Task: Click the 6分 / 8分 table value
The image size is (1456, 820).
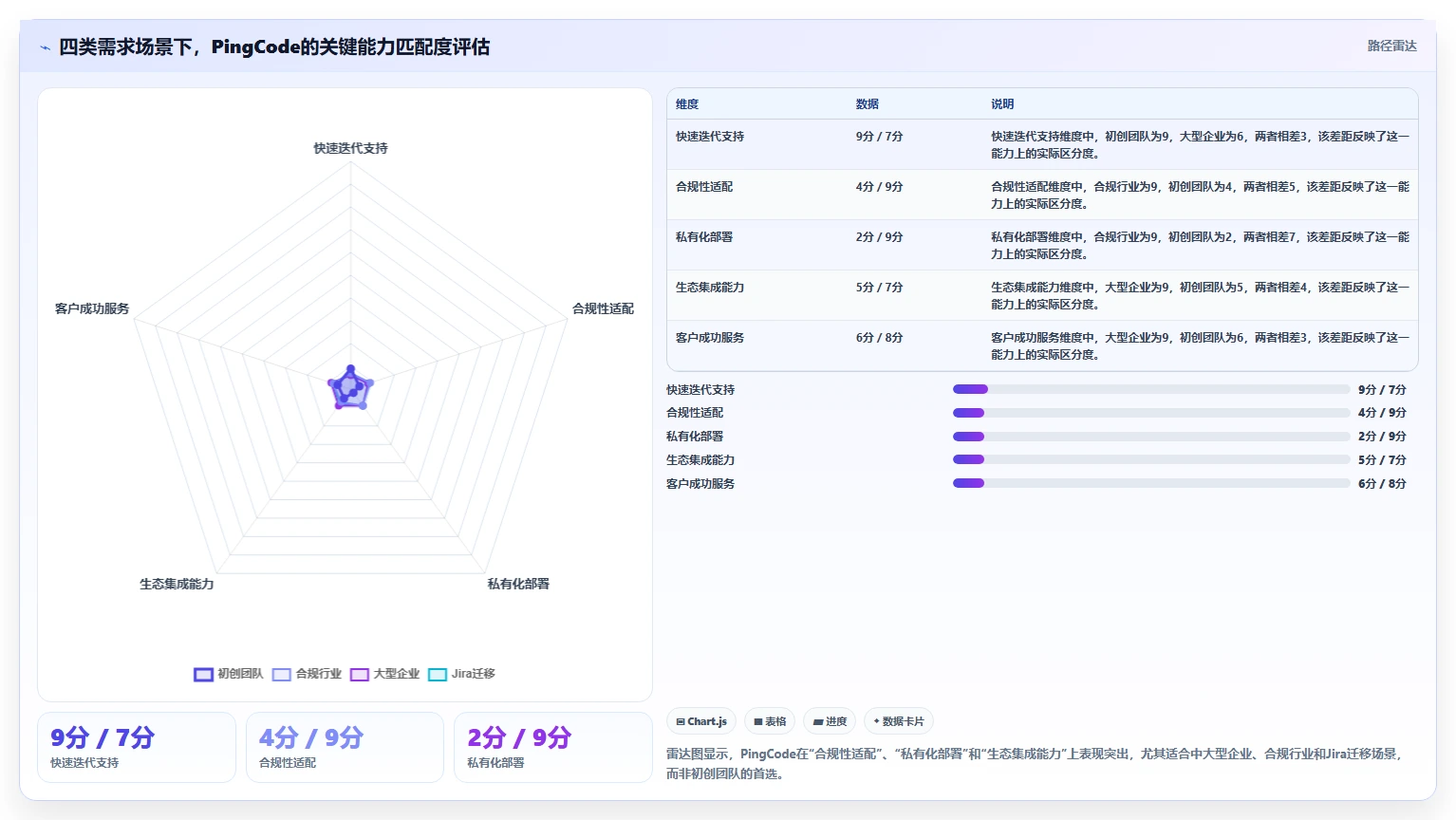Action: pyautogui.click(x=879, y=338)
